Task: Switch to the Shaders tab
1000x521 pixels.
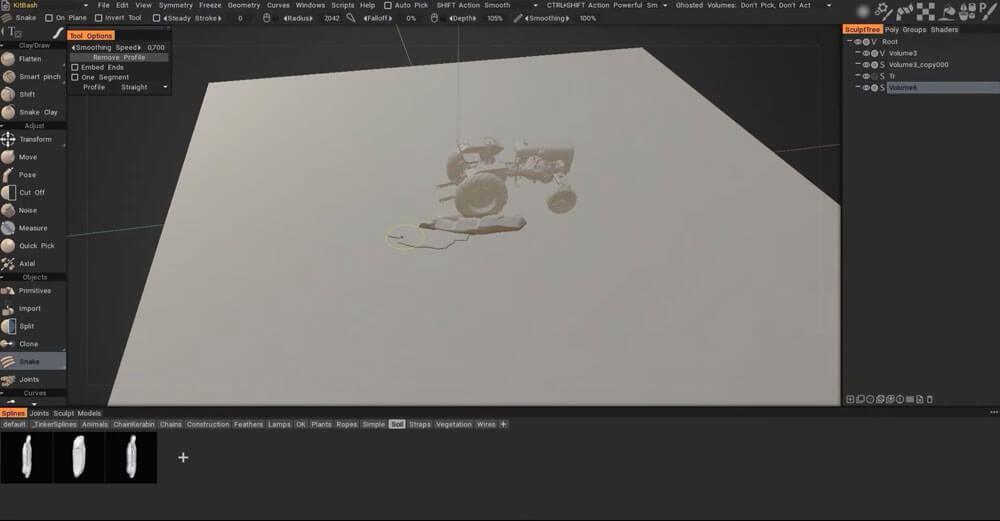Action: click(944, 30)
